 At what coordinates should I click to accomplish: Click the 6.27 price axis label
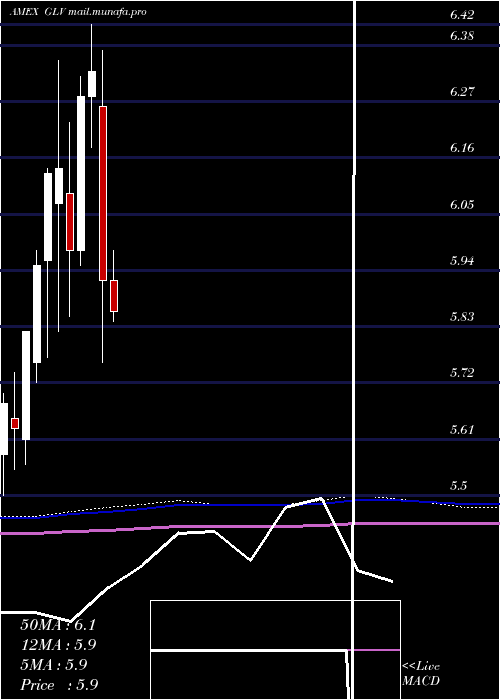coord(462,92)
